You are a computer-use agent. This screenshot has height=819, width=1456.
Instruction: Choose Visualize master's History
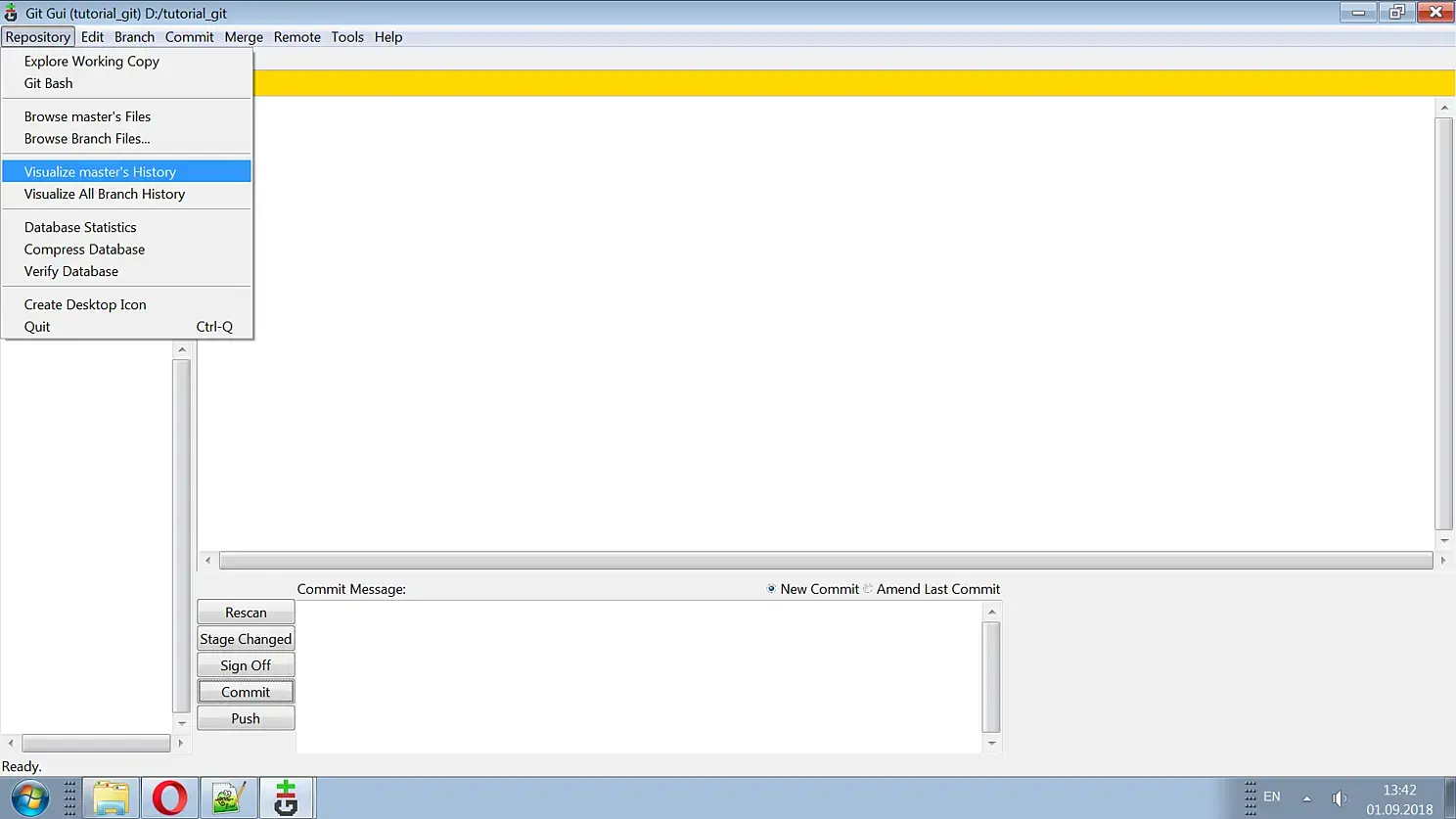point(126,171)
